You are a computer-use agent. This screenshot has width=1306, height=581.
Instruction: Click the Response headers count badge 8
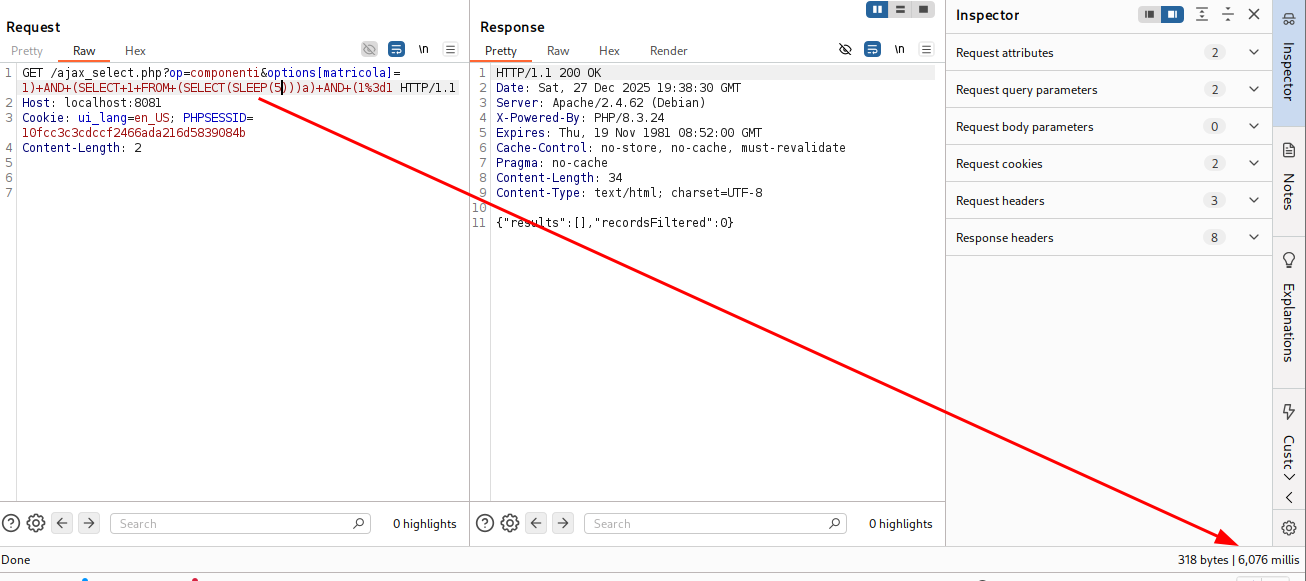[1215, 238]
